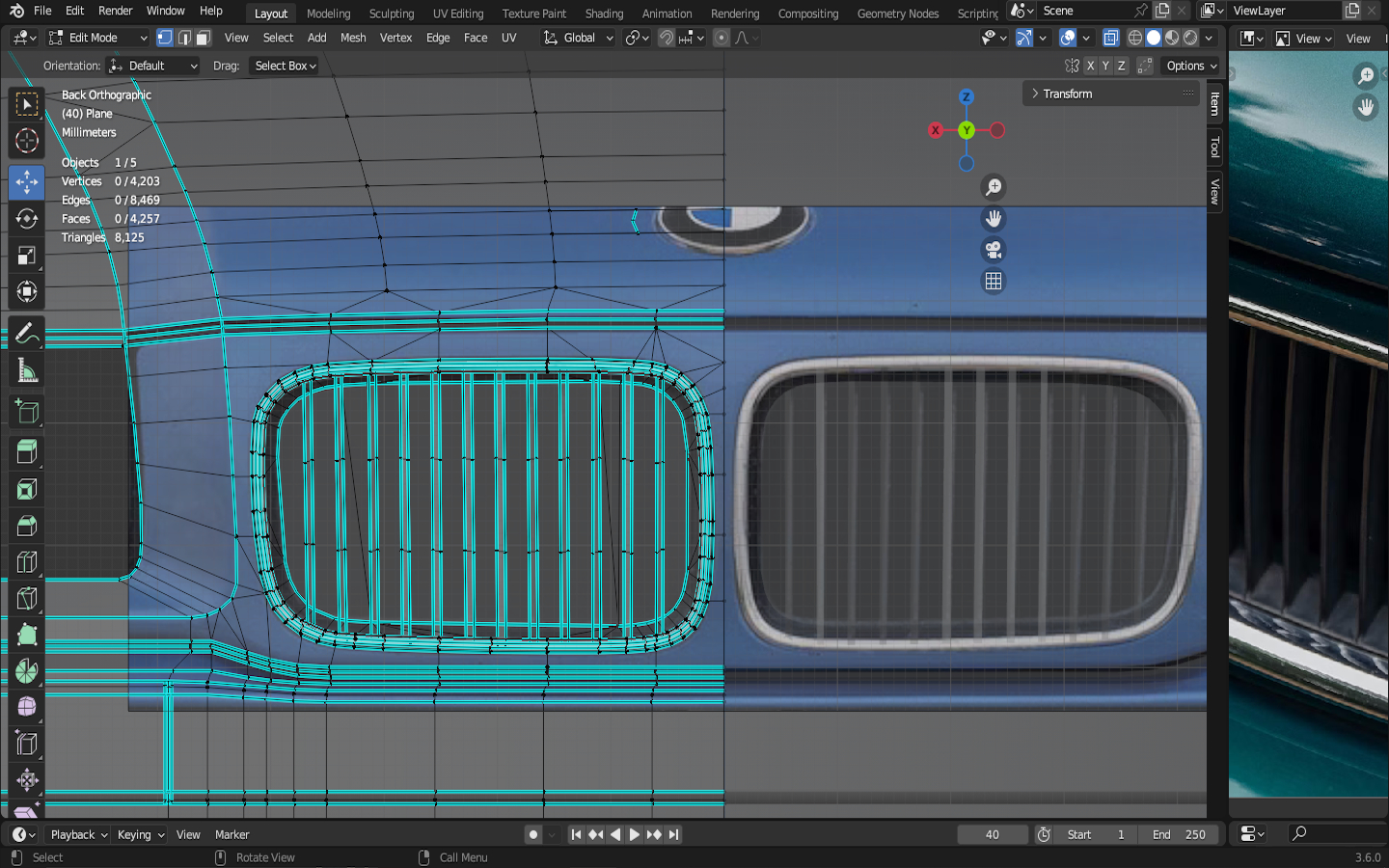Activate the 3D Cursor tool
Screen dimensions: 1389x868
coord(26,141)
